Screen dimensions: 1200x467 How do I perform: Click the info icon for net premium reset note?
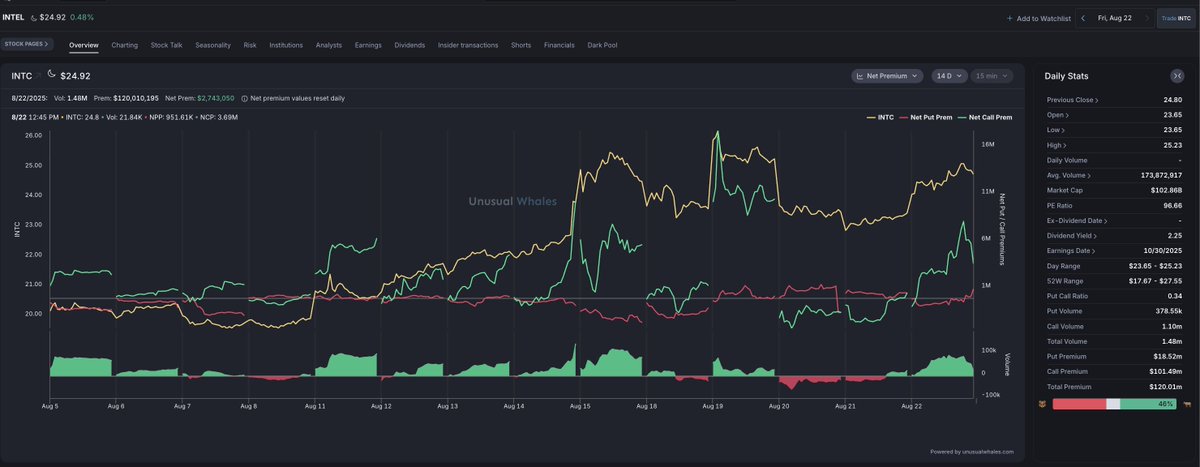click(x=245, y=99)
